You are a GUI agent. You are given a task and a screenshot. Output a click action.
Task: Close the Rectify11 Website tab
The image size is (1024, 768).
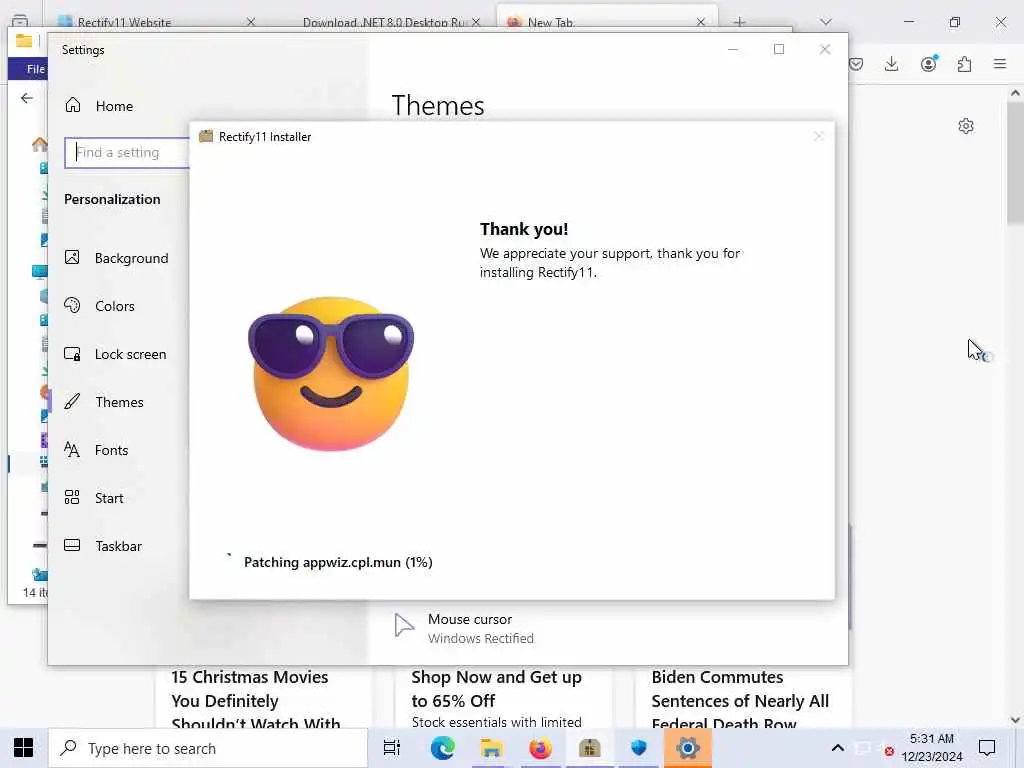pos(251,22)
